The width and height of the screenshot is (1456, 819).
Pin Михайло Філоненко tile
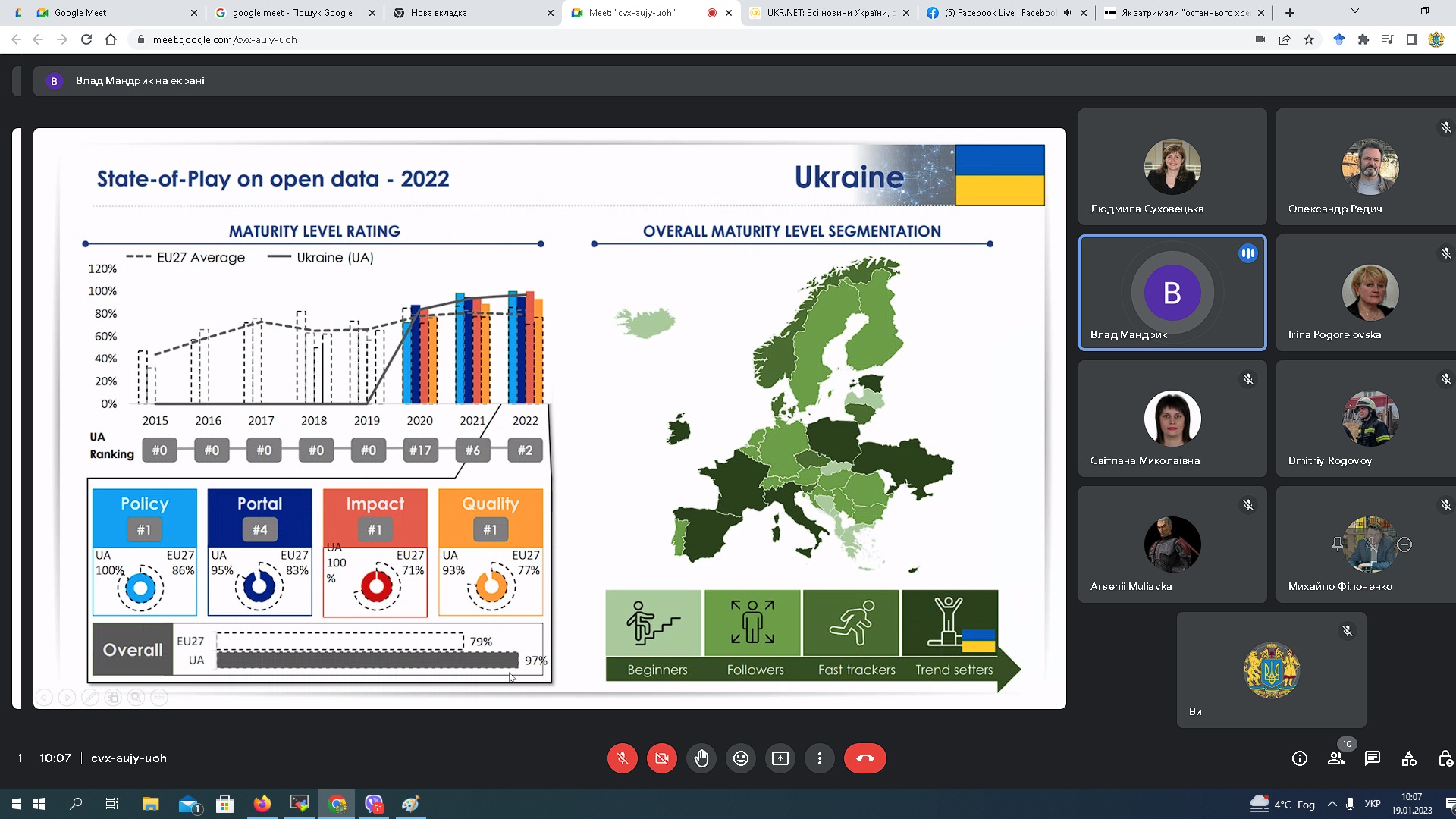pos(1337,544)
